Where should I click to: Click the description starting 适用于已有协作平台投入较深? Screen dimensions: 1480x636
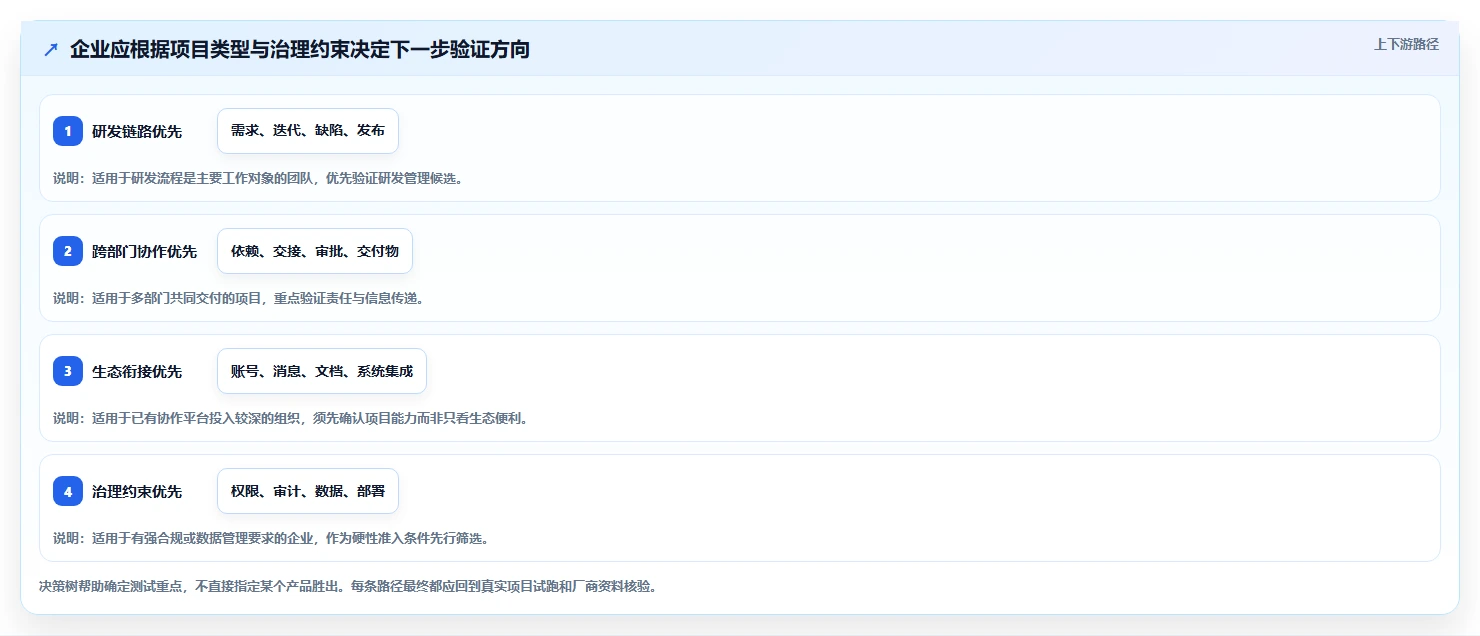pyautogui.click(x=290, y=418)
